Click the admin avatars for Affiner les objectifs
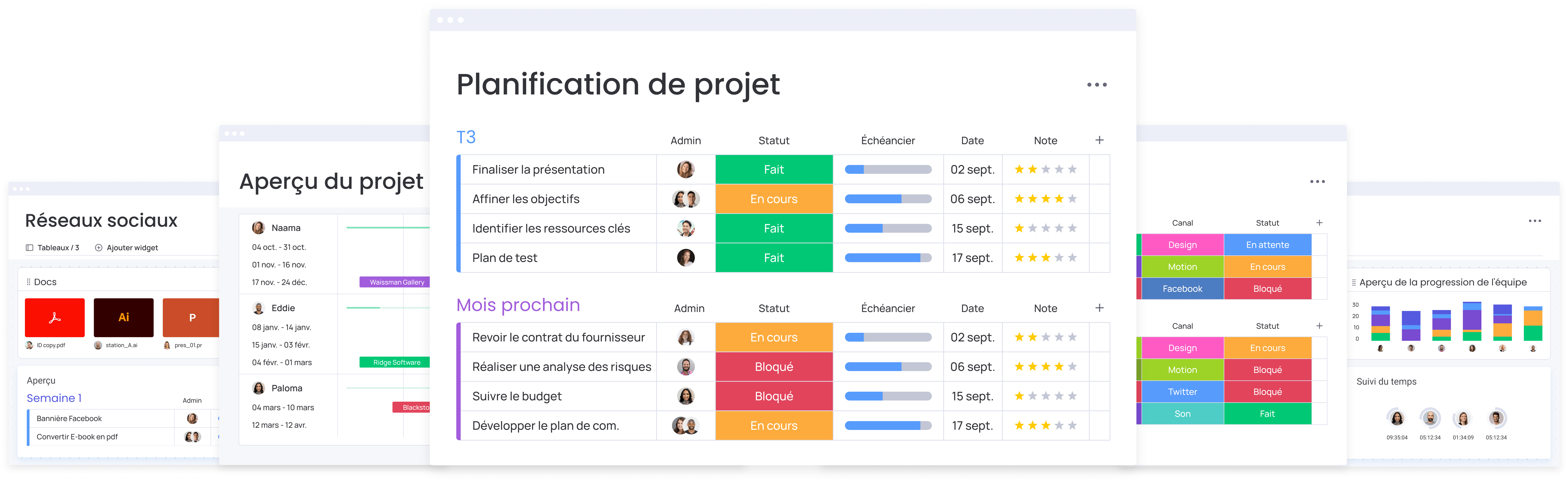Screen dimensions: 1568x483 coord(686,199)
